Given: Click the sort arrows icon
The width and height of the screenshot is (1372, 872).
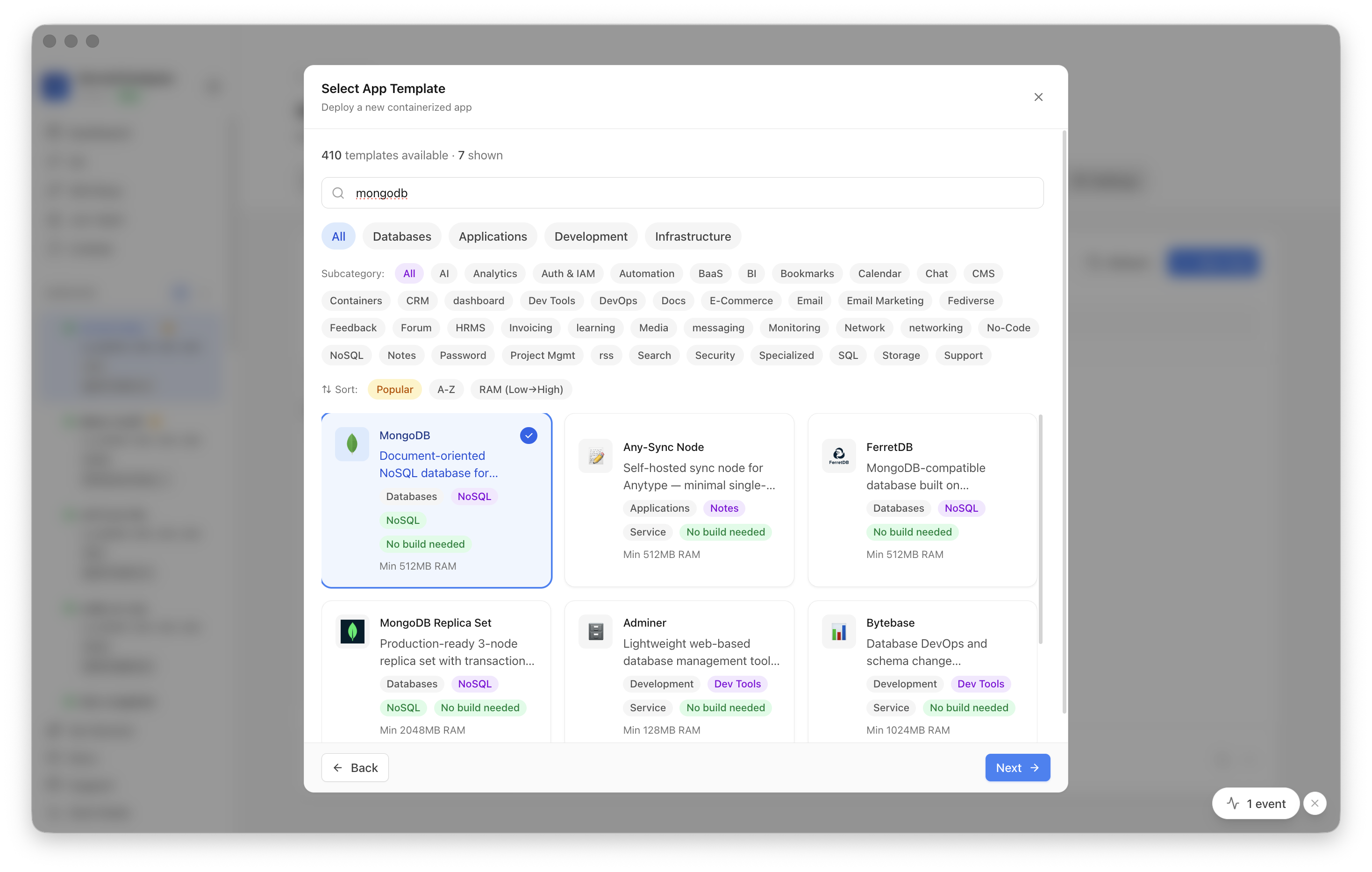Looking at the screenshot, I should tap(327, 389).
